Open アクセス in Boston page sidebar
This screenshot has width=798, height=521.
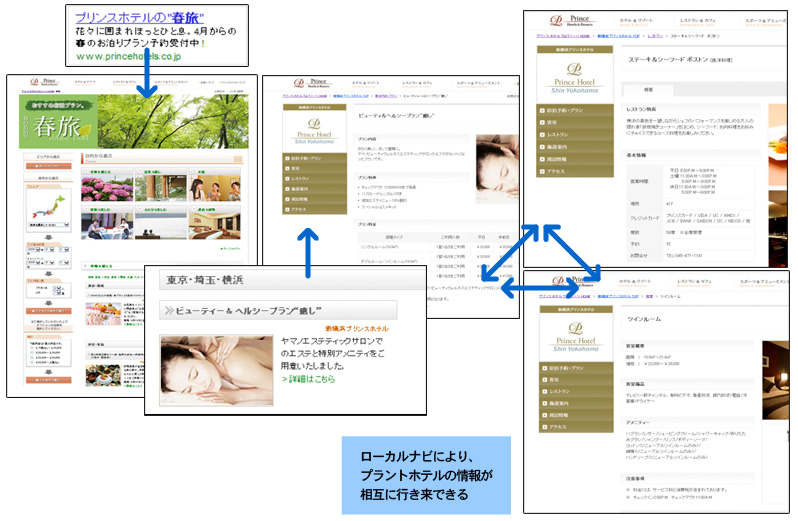coord(575,171)
